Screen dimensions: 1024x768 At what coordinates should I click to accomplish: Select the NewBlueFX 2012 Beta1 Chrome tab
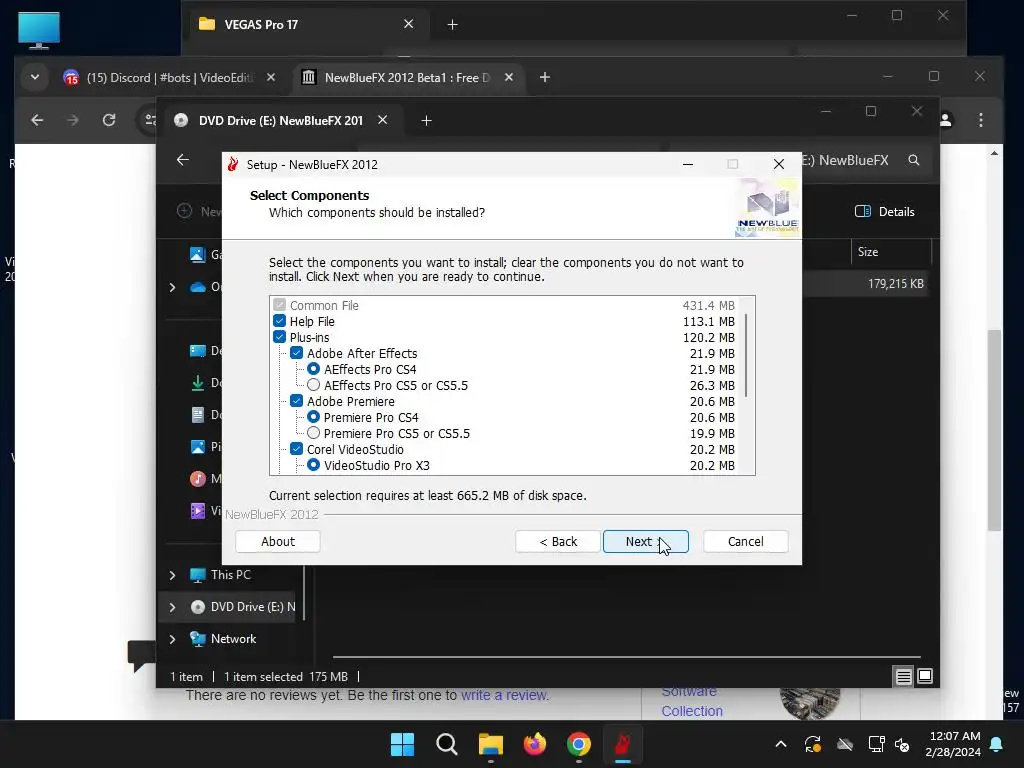(x=405, y=78)
